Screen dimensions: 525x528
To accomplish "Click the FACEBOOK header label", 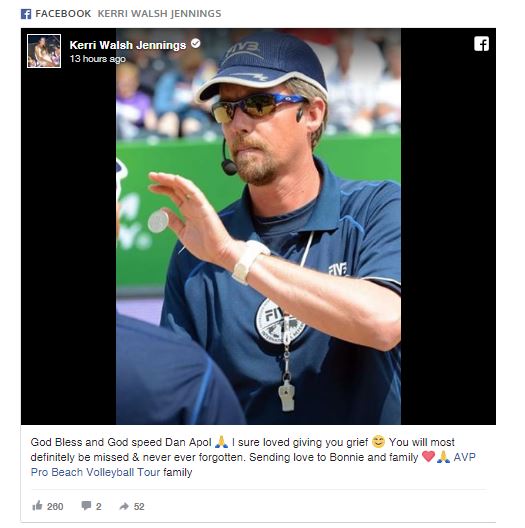I will click(x=63, y=13).
